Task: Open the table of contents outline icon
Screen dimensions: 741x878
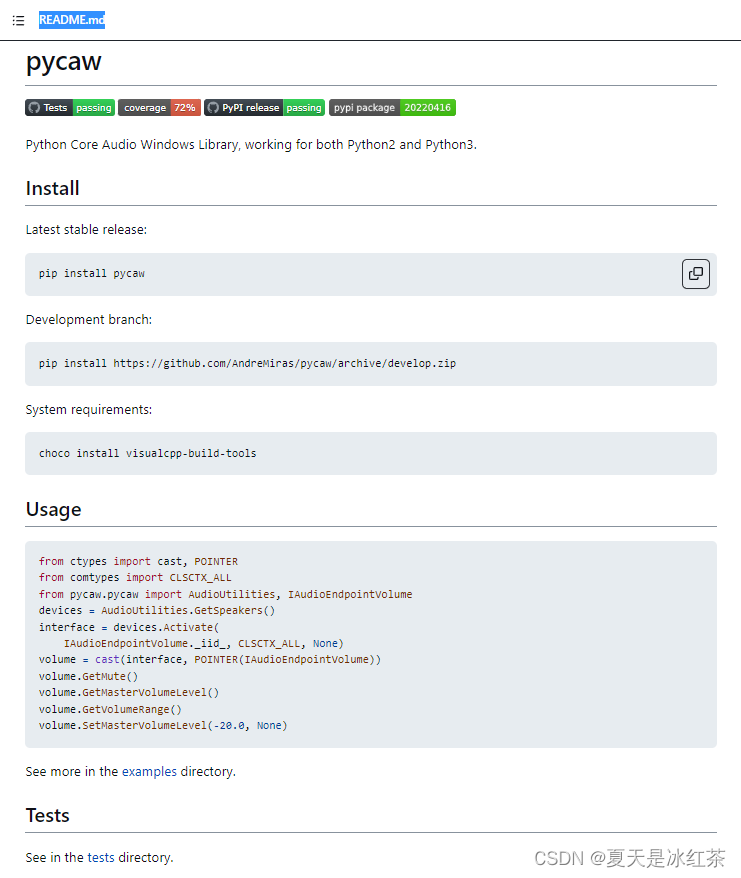Action: (x=18, y=21)
